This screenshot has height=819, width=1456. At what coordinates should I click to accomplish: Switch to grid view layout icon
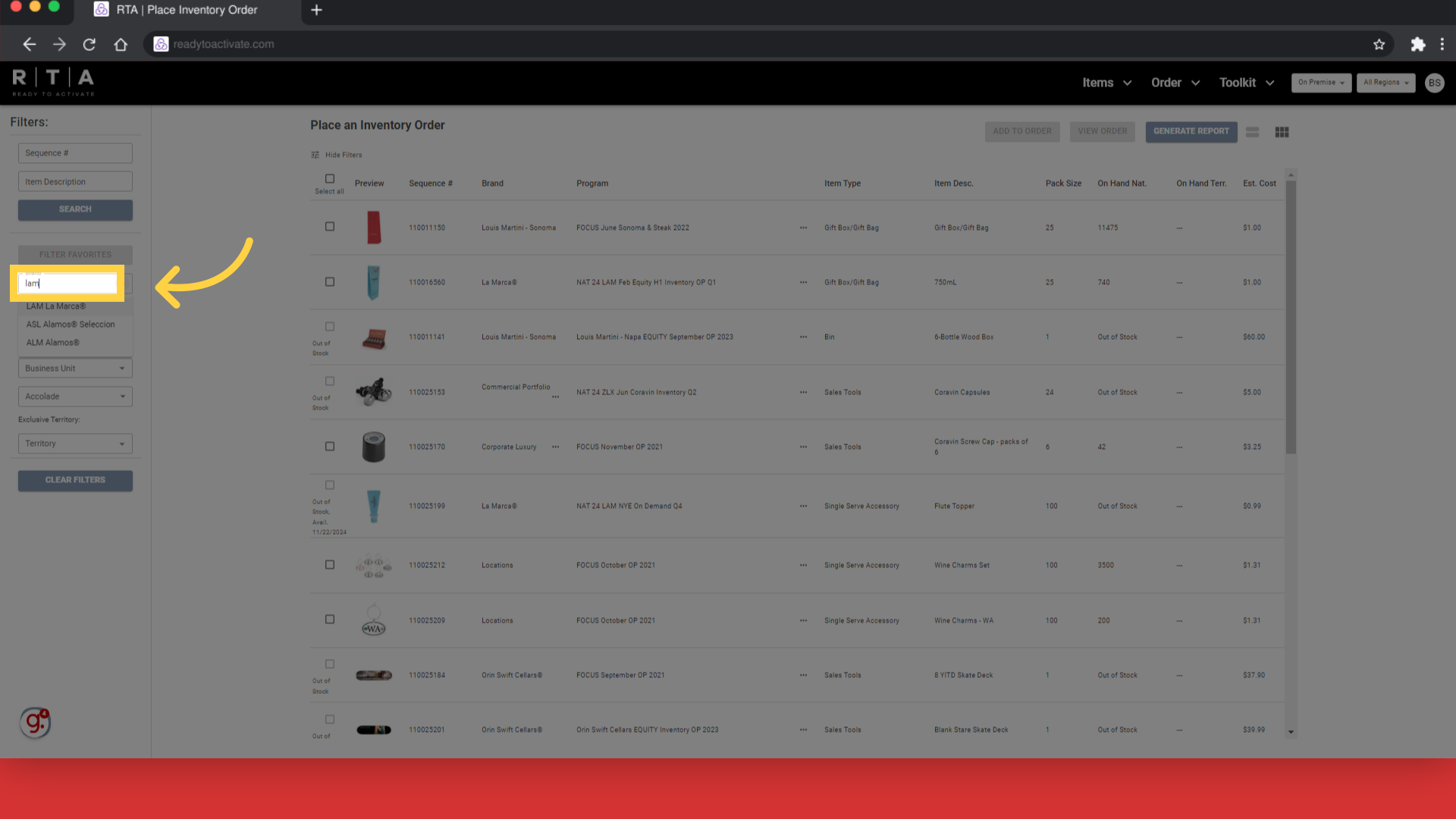1282,132
